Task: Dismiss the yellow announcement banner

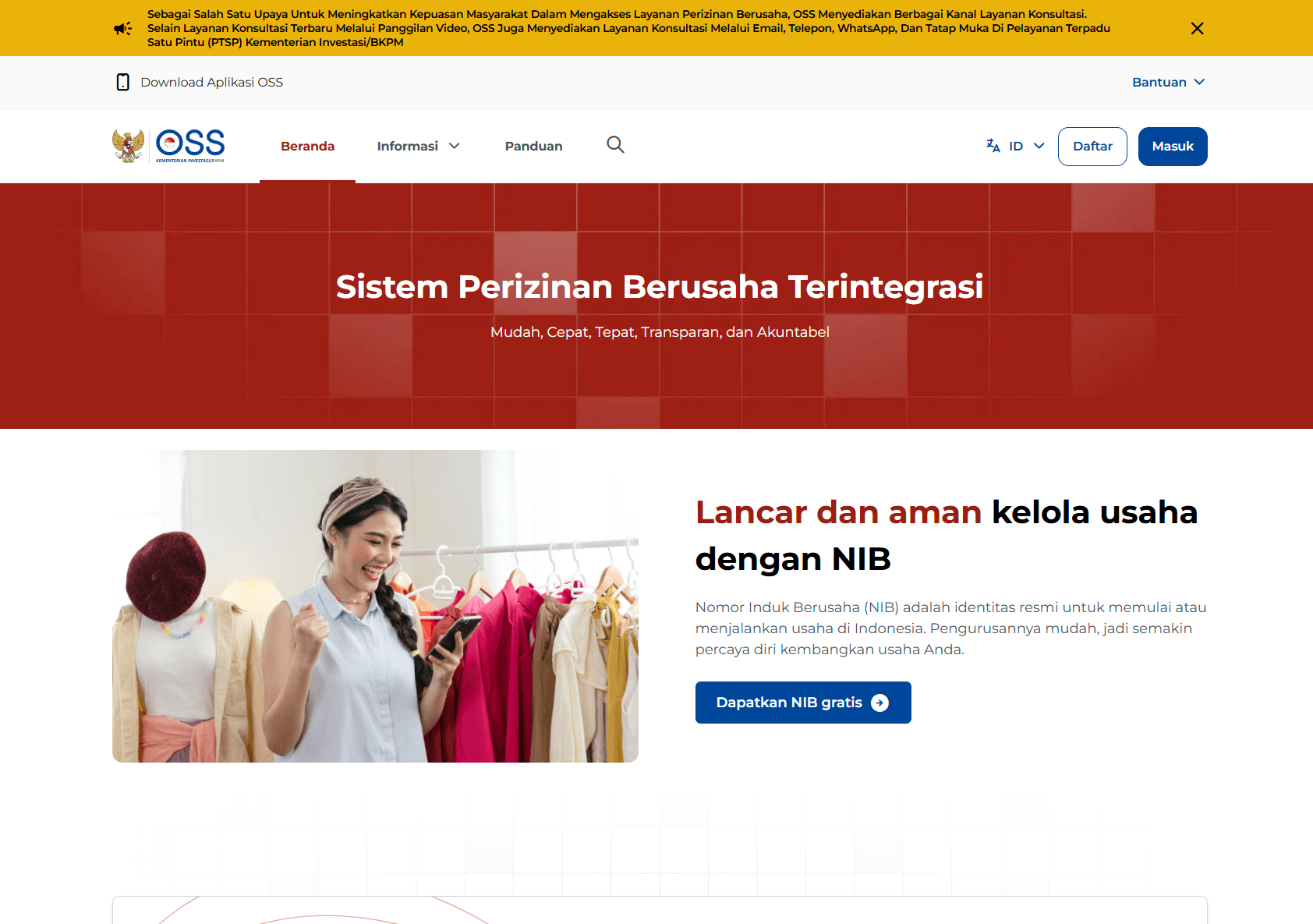Action: coord(1197,29)
